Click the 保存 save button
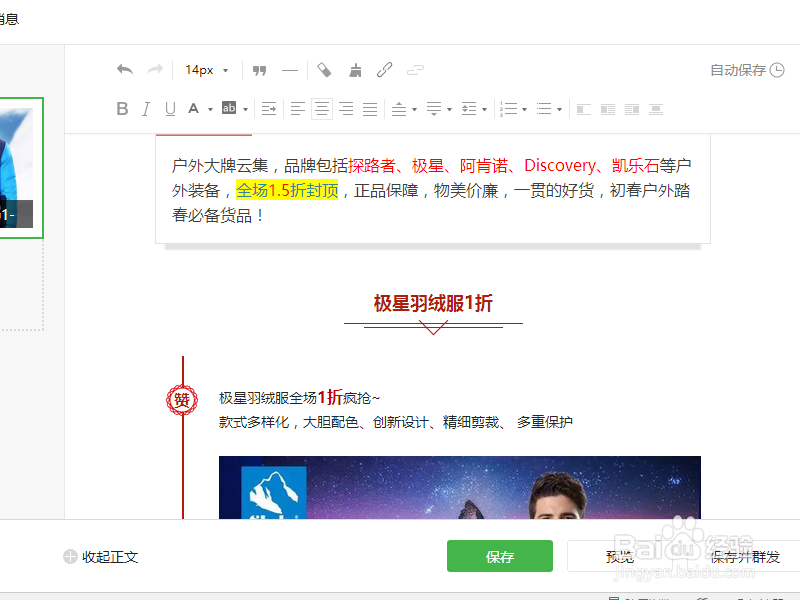 499,557
